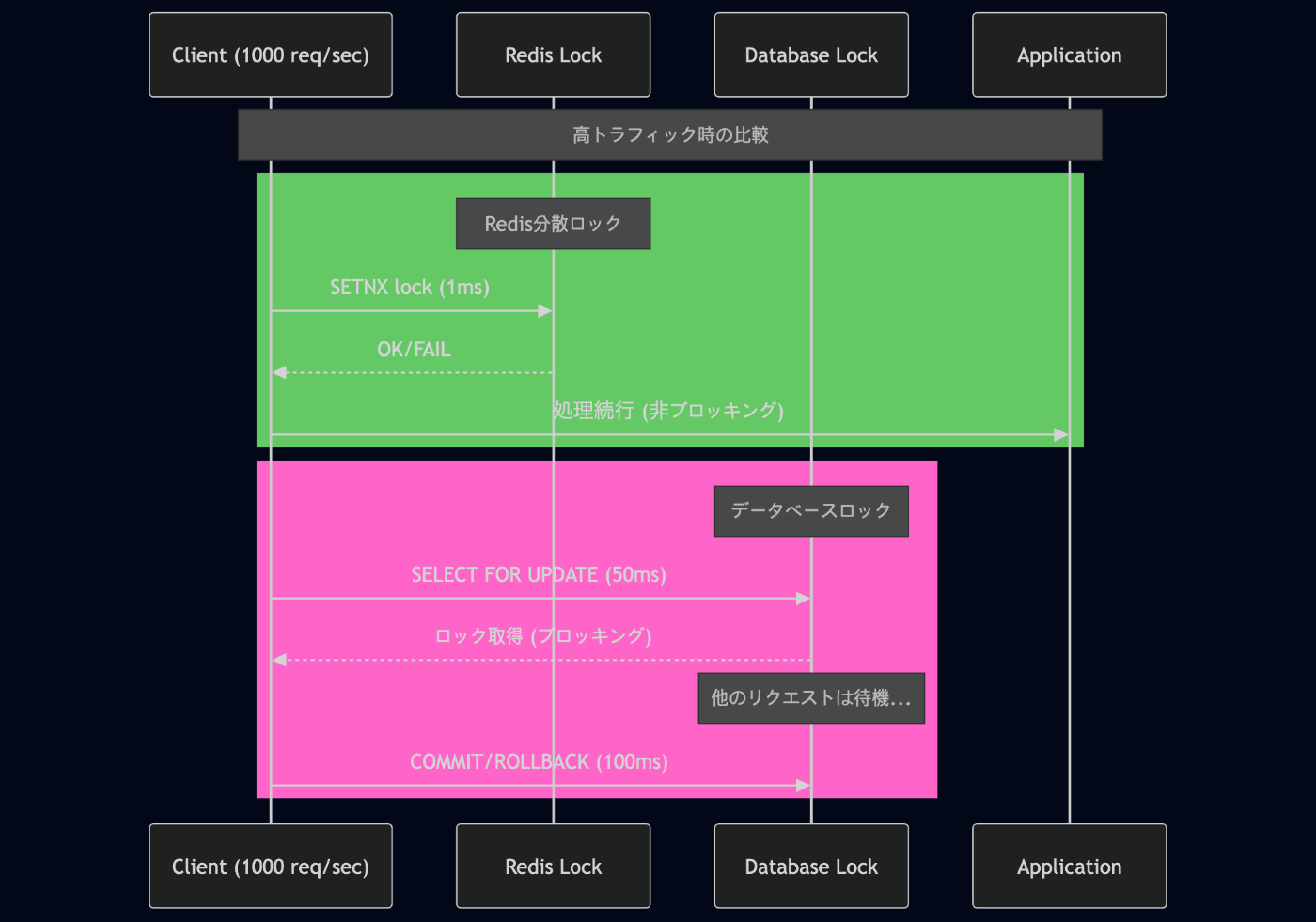
Task: Click the SELECT FOR UPDATE (50ms) label
Action: [x=539, y=574]
